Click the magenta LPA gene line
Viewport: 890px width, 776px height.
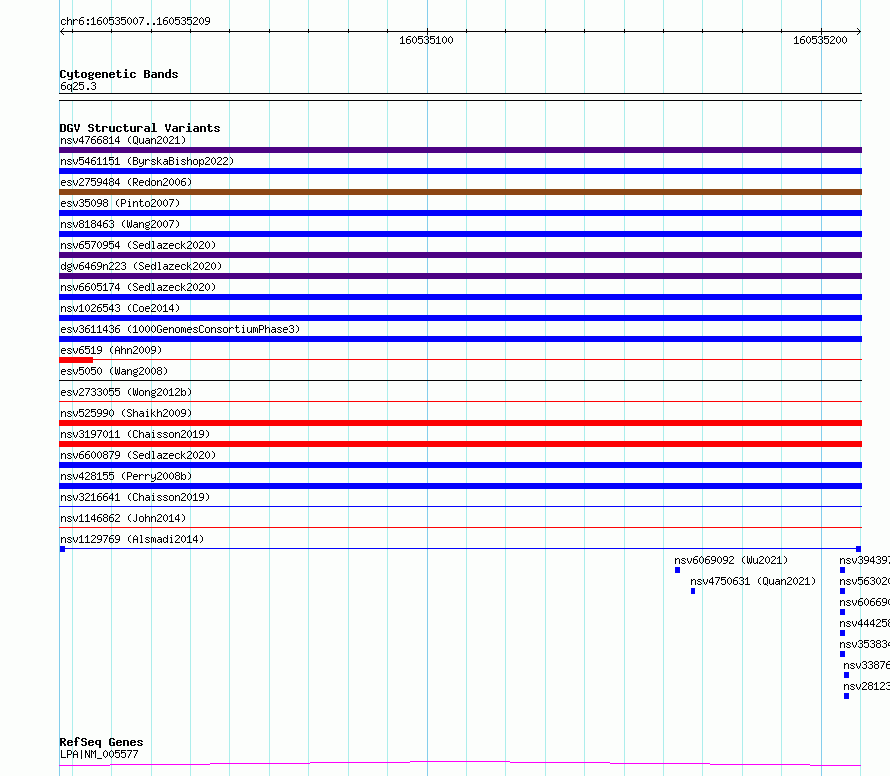[x=460, y=764]
